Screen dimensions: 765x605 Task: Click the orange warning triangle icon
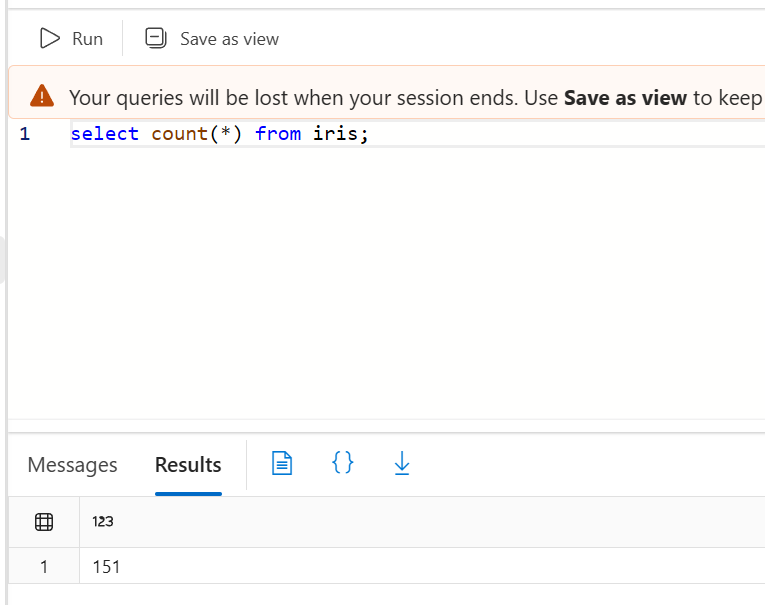tap(42, 96)
